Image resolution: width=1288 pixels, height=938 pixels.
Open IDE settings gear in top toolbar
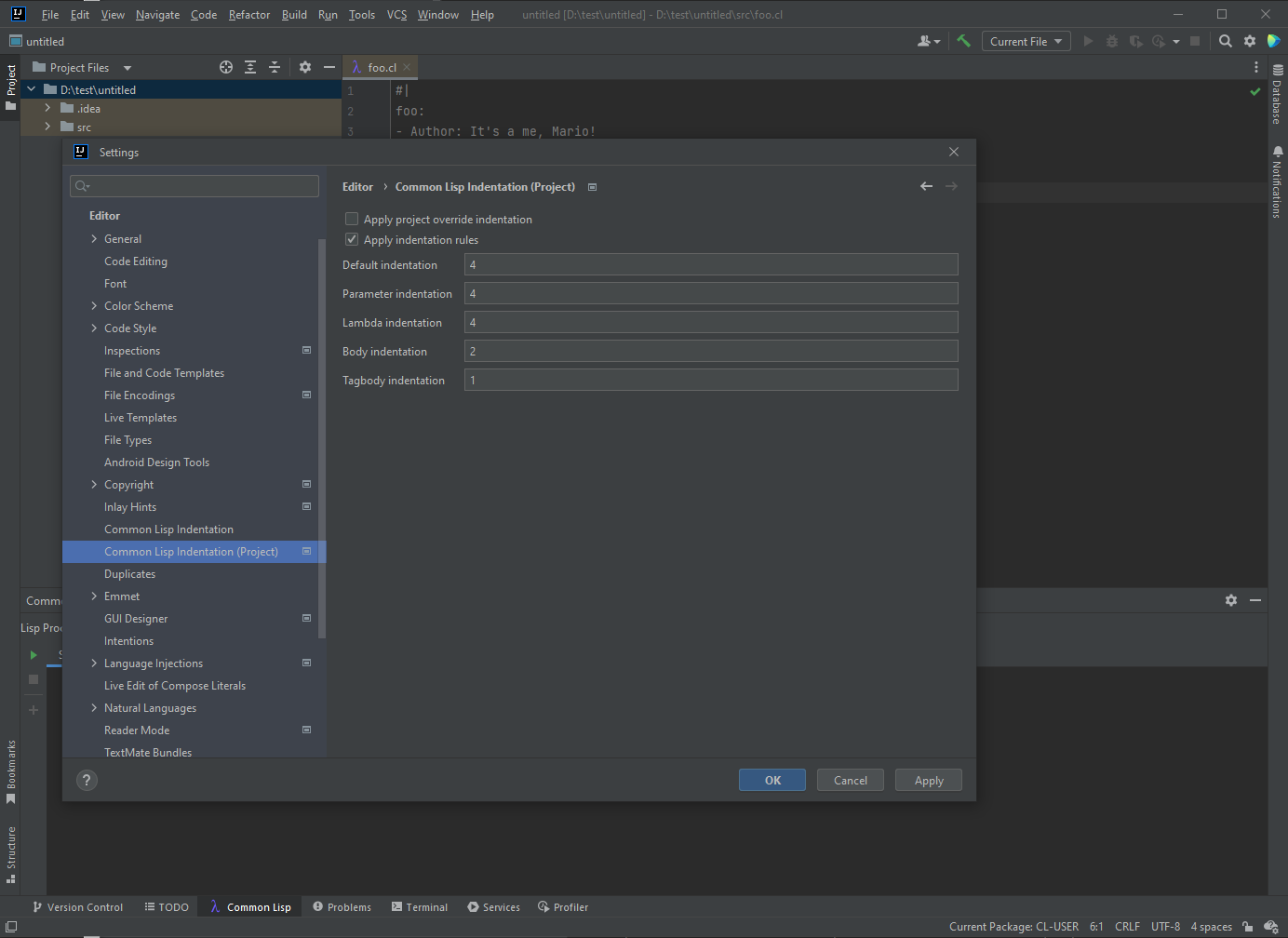point(1250,41)
